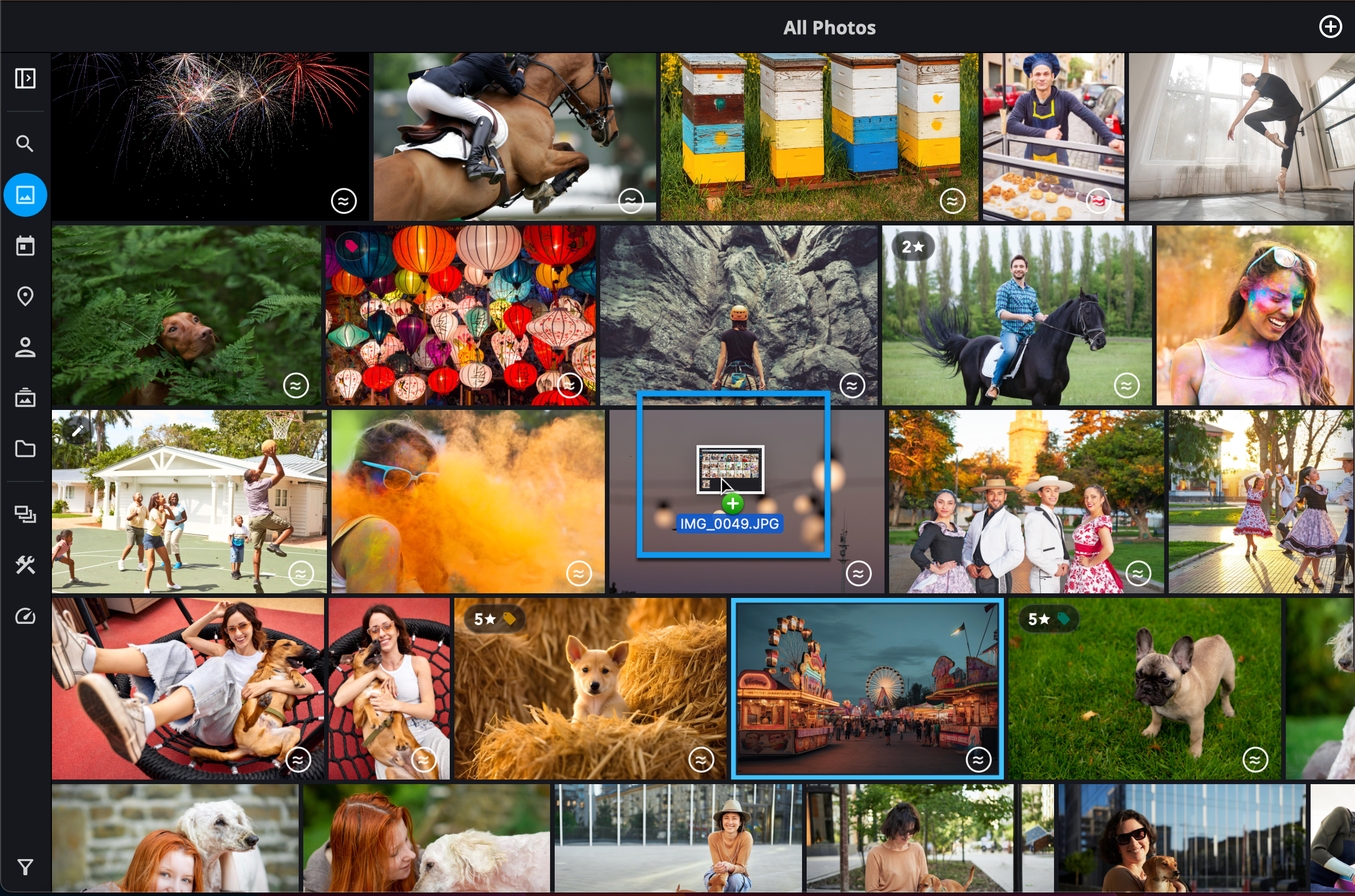The image size is (1355, 896).
Task: Open the speedometer dashboard icon
Action: (x=25, y=616)
